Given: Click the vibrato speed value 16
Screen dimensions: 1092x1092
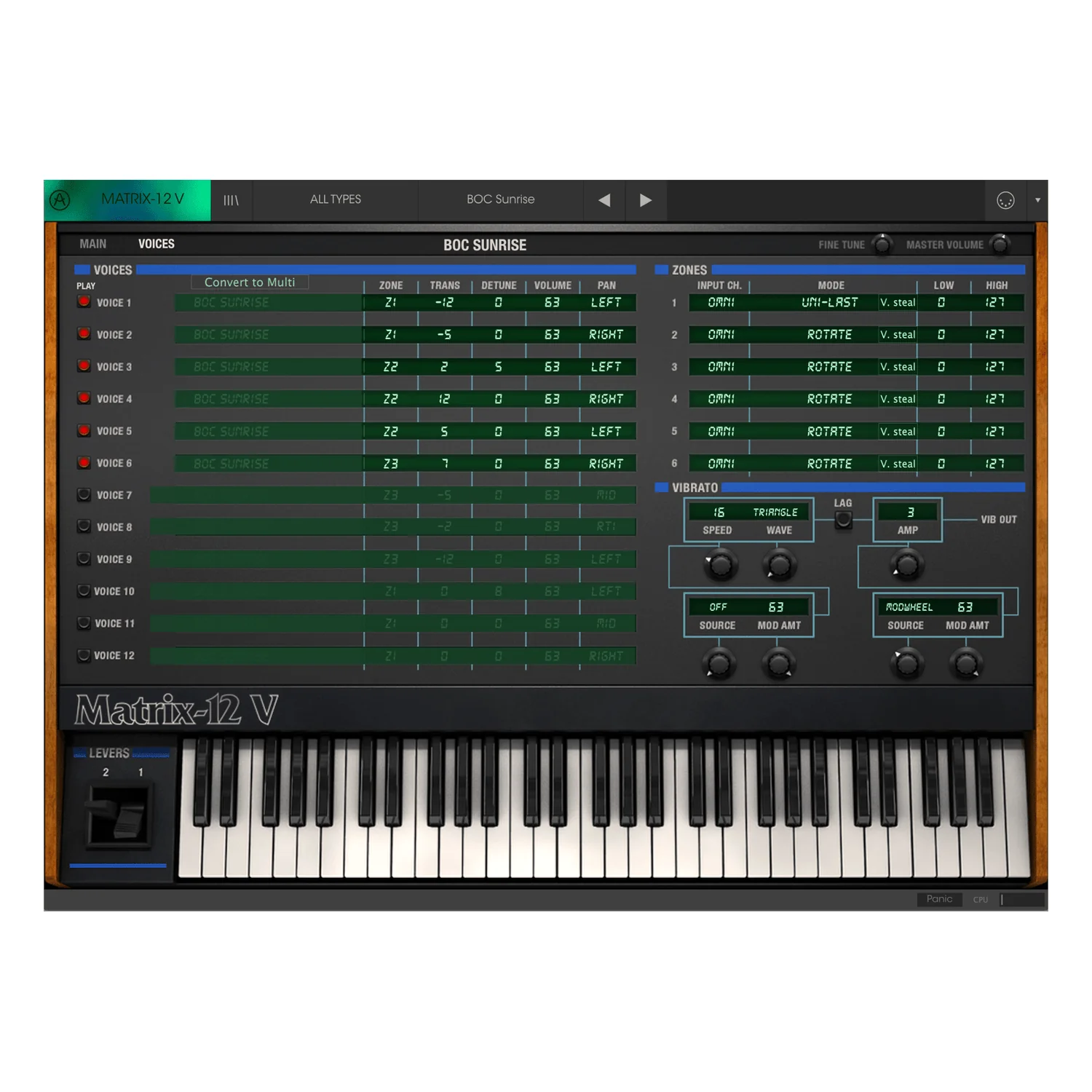Looking at the screenshot, I should (719, 513).
